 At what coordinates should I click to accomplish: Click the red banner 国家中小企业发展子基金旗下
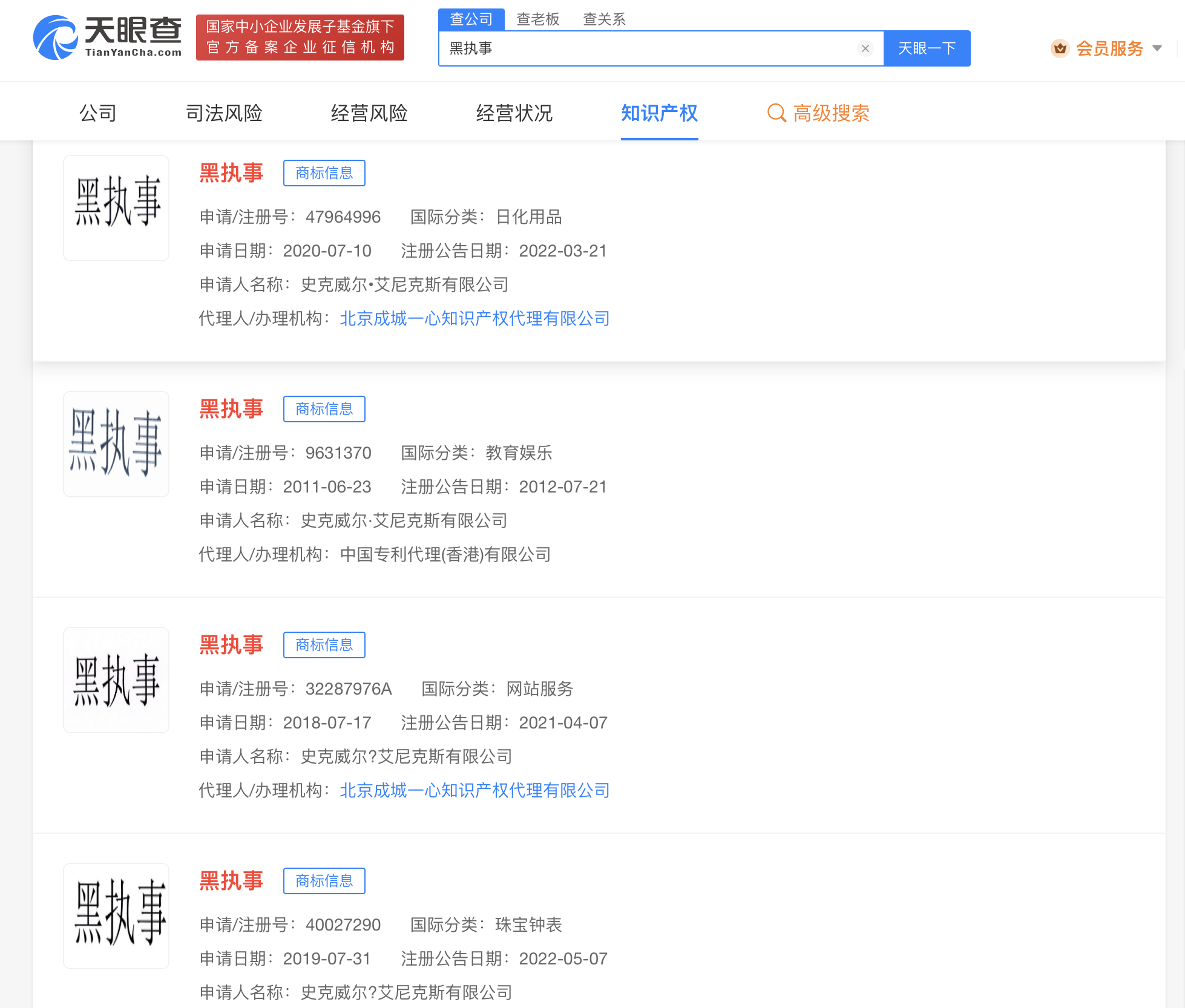coord(300,38)
